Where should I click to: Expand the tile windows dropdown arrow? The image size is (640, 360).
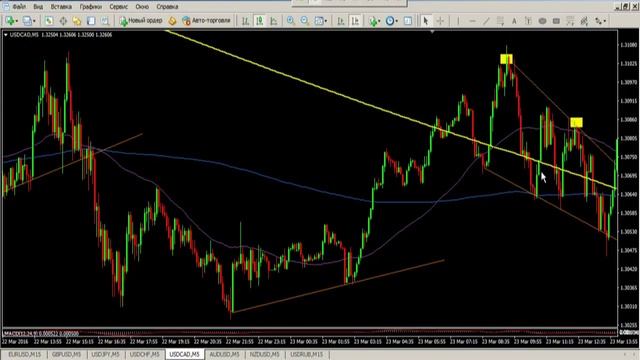tap(326, 21)
